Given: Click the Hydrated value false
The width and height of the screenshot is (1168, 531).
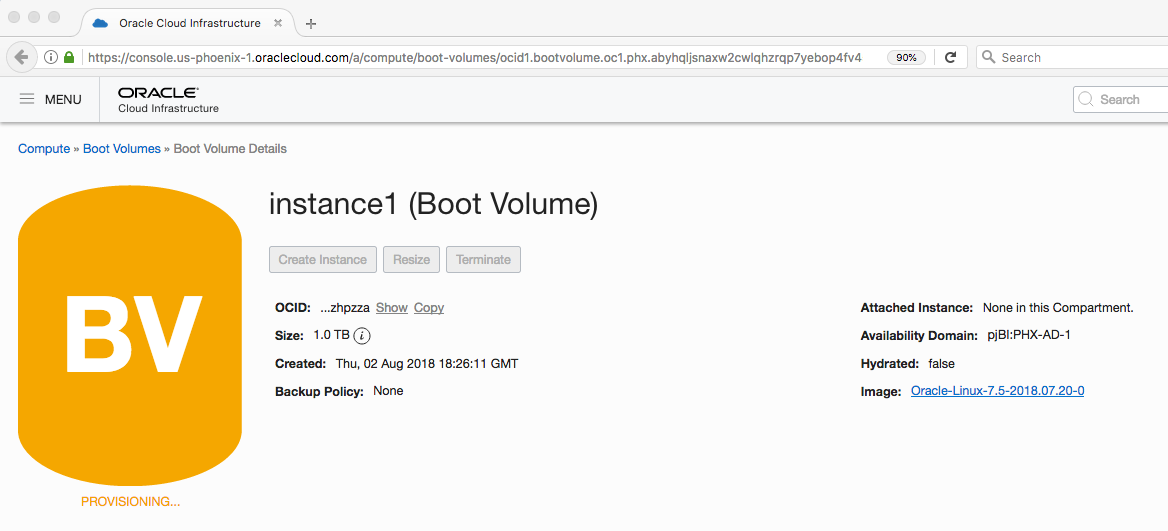Looking at the screenshot, I should 942,364.
